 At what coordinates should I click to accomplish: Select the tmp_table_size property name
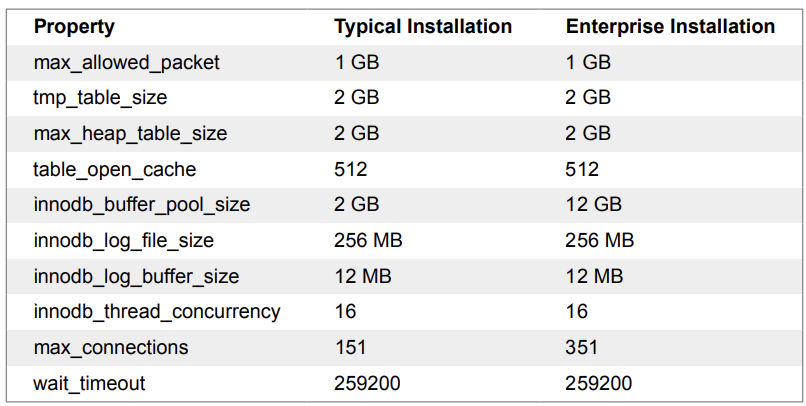(x=100, y=98)
